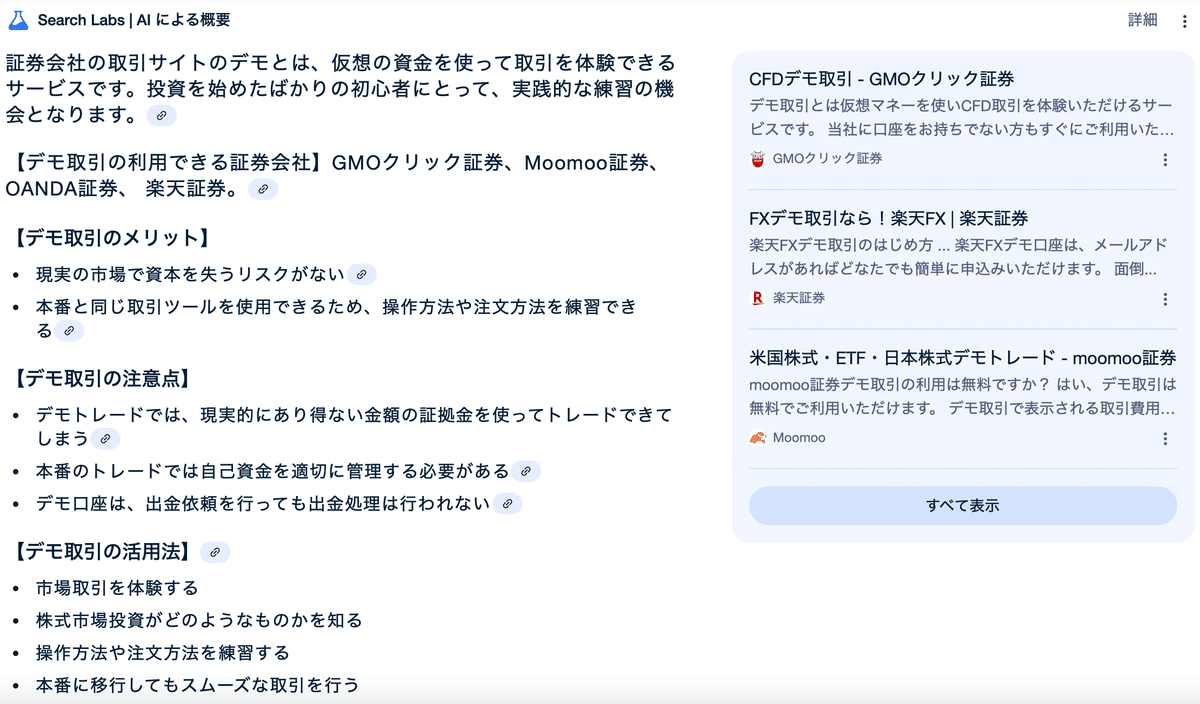Click the GMOクリック証券 favicon on the first card
Viewport: 1200px width, 704px height.
[x=757, y=157]
